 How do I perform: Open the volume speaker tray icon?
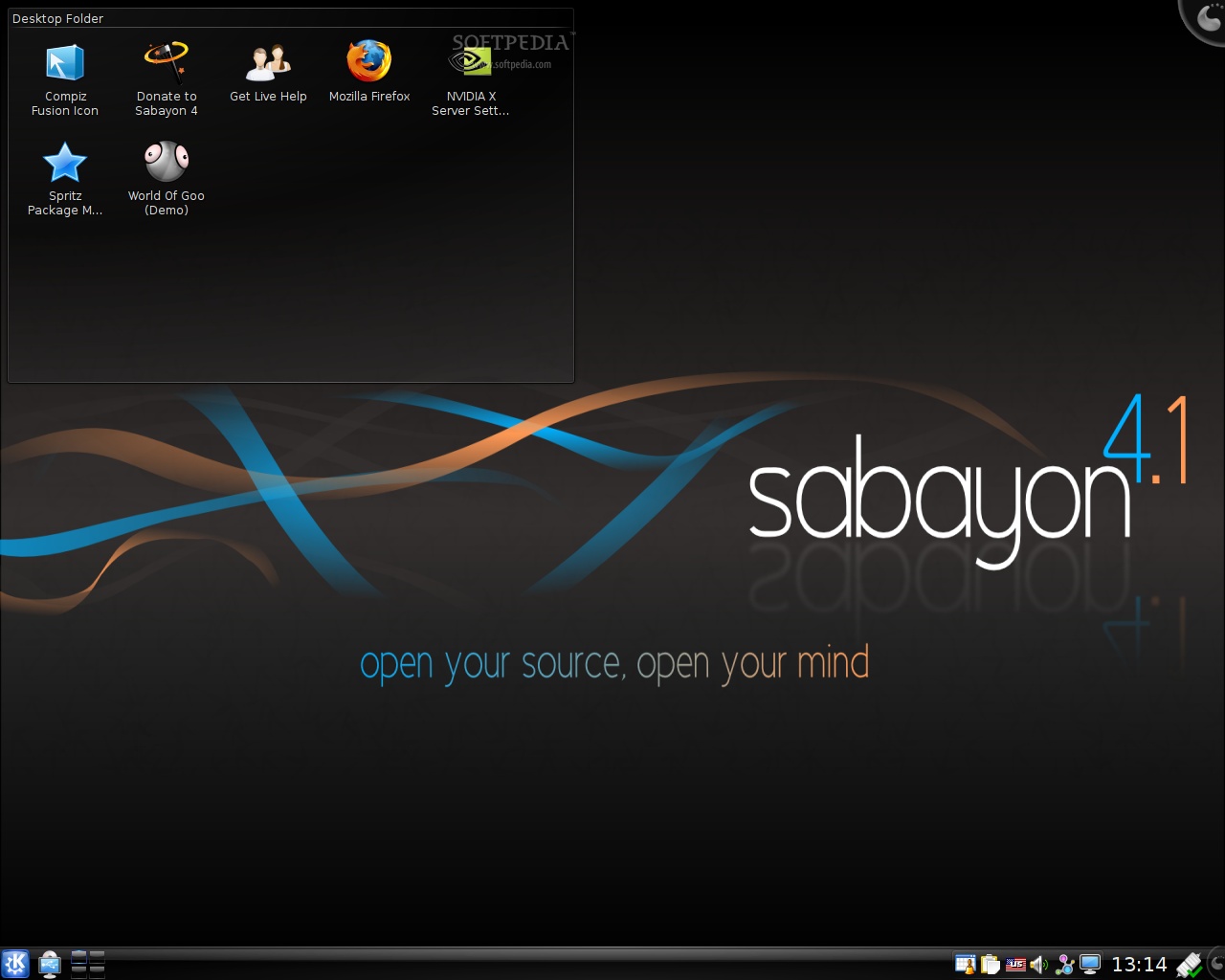1039,964
